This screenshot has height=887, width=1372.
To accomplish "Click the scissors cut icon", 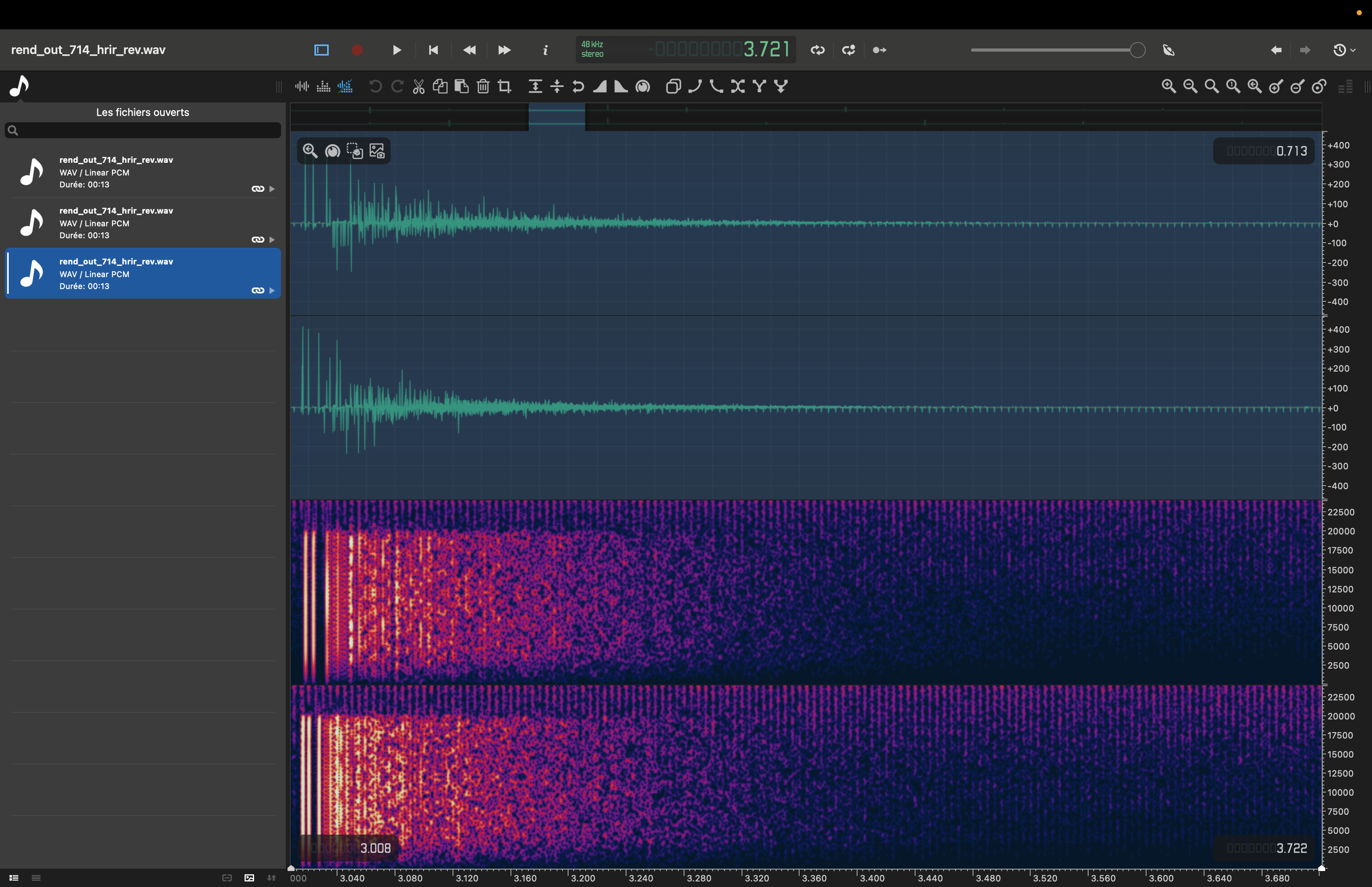I will [418, 87].
